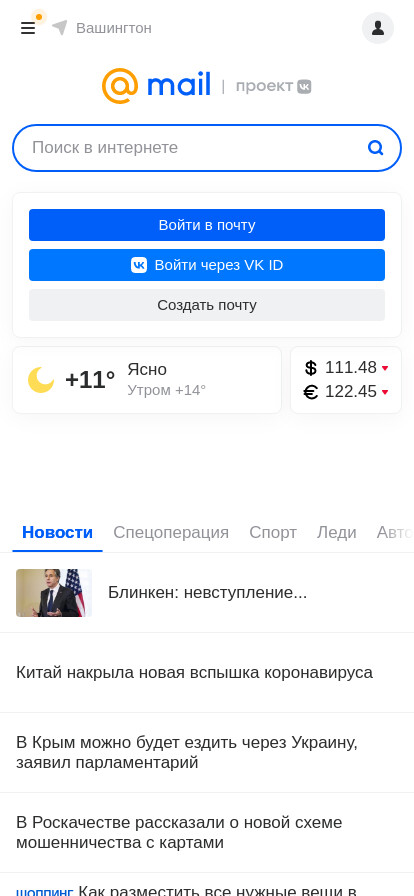Click Войти через VK ID button
The height and width of the screenshot is (896, 414).
207,265
